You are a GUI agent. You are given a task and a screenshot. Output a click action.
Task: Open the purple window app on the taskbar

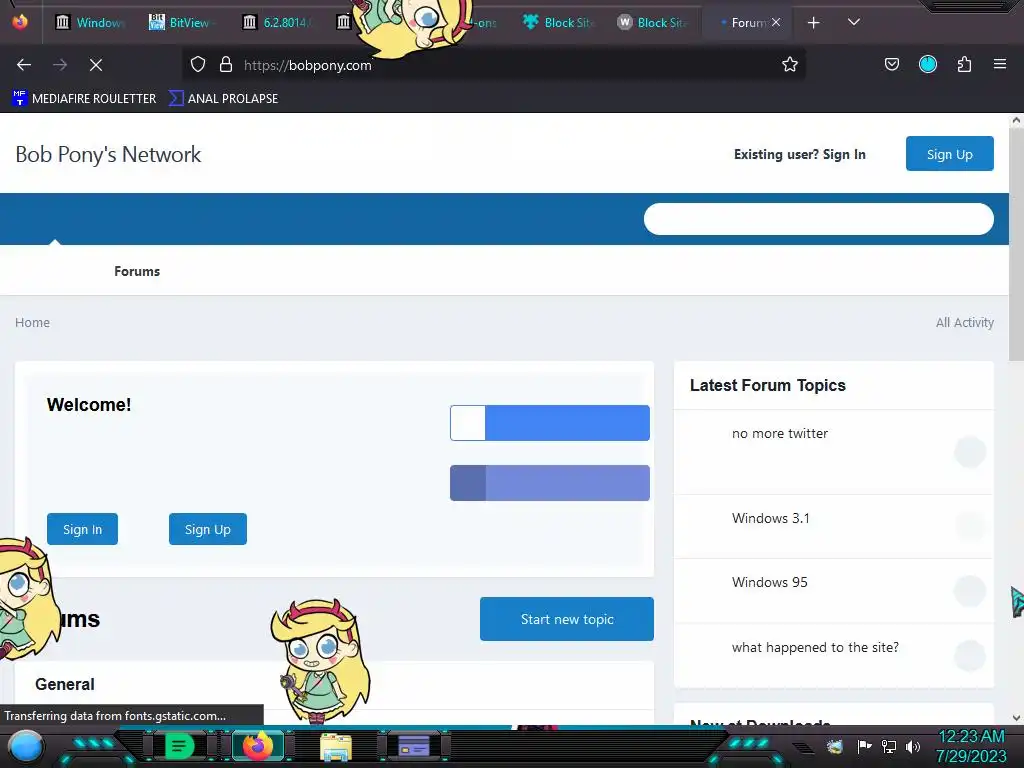click(414, 746)
